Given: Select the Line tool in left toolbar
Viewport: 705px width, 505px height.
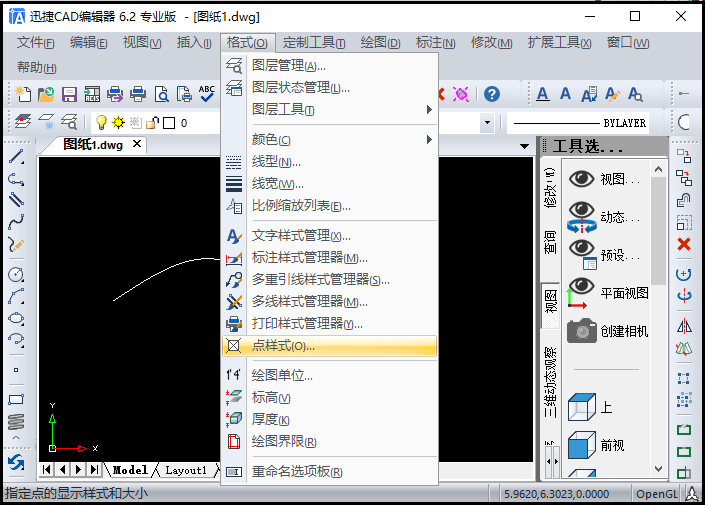Looking at the screenshot, I should 16,157.
